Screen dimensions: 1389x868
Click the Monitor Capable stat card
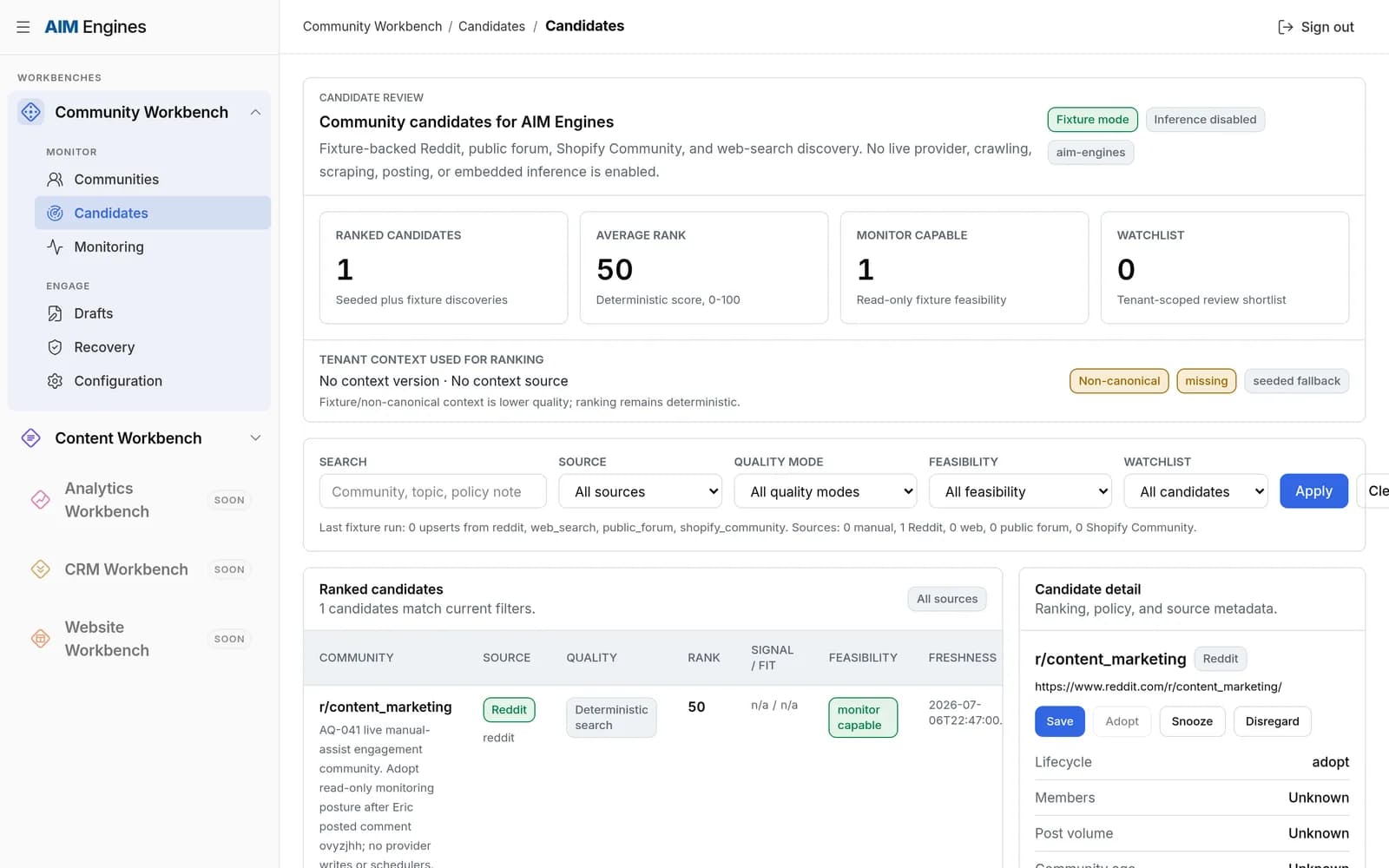point(964,267)
